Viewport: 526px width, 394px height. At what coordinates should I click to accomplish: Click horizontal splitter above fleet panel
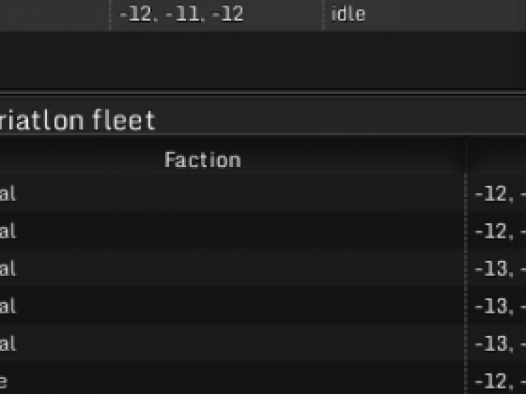[263, 92]
